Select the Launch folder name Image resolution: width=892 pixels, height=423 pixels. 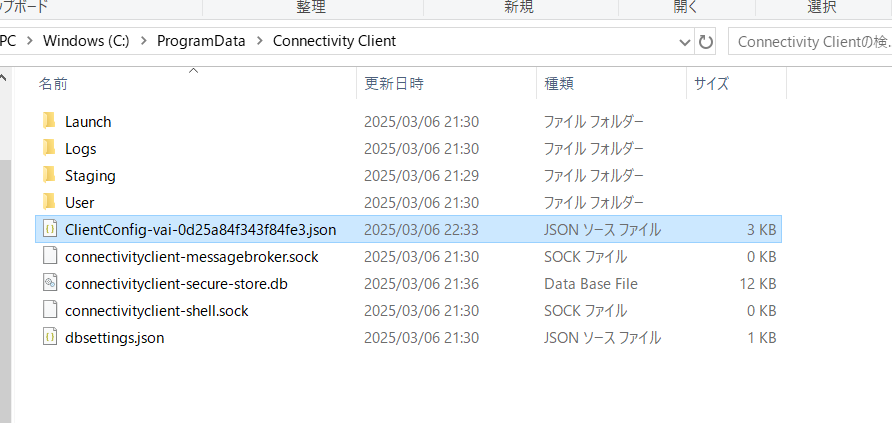88,122
